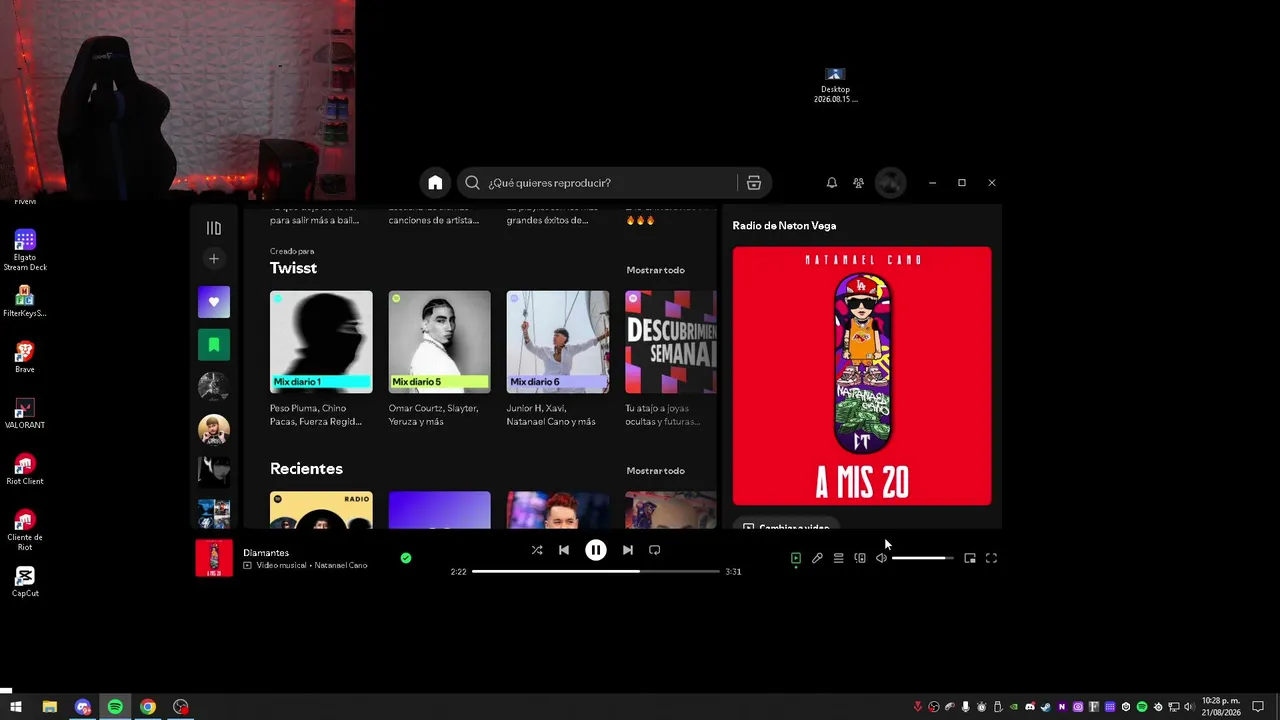Open the mini player
The image size is (1280, 720).
tap(970, 558)
